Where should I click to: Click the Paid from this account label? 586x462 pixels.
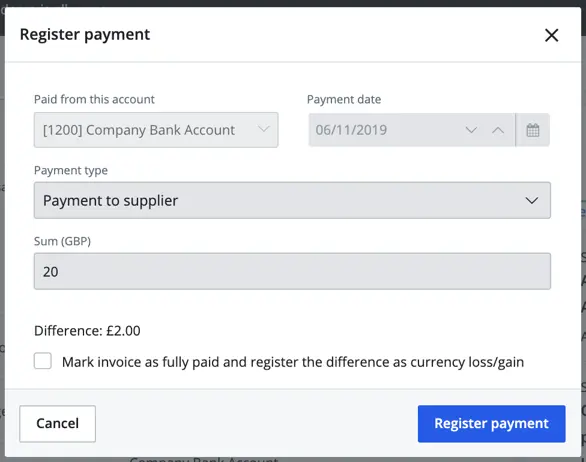point(94,99)
